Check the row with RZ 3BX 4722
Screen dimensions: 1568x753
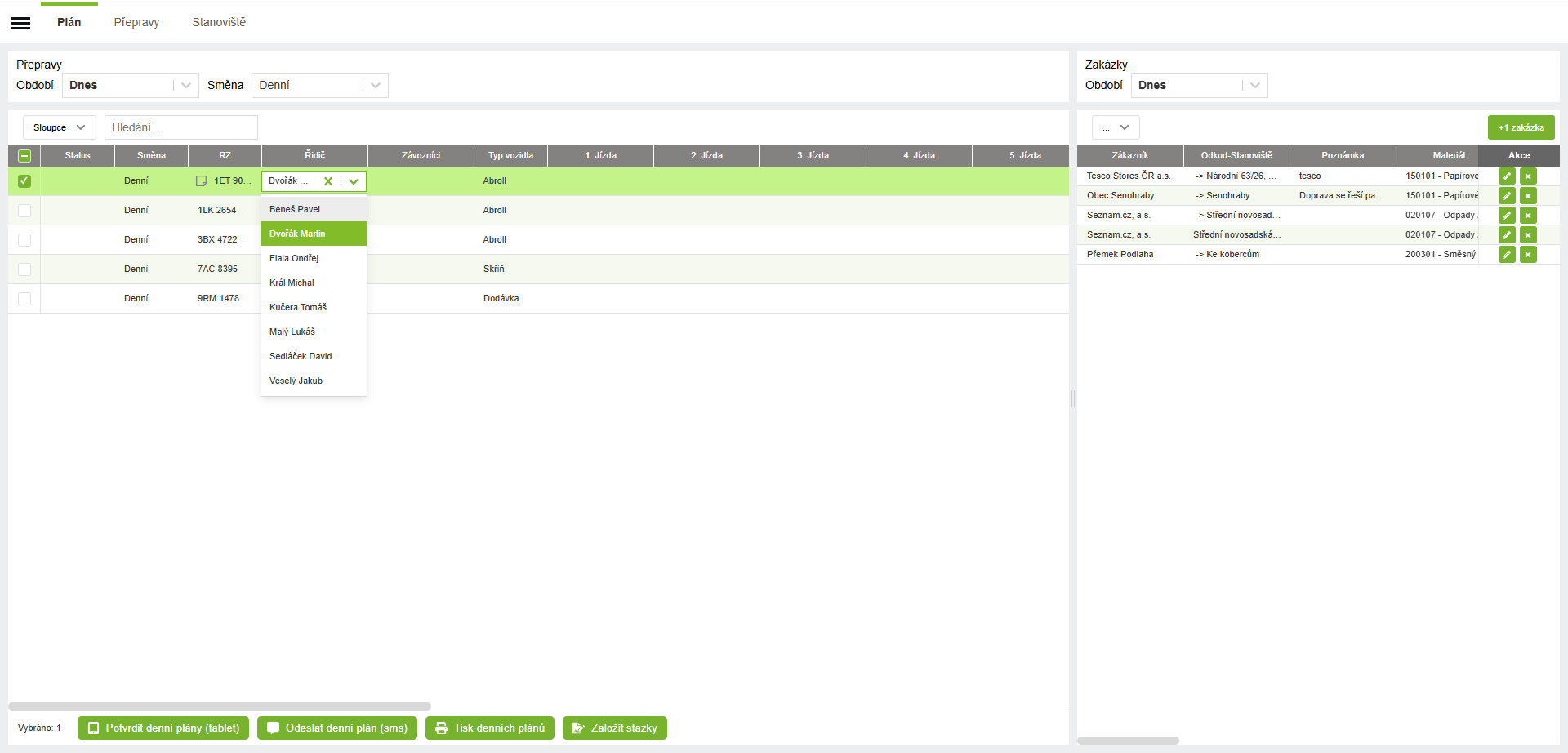point(24,240)
